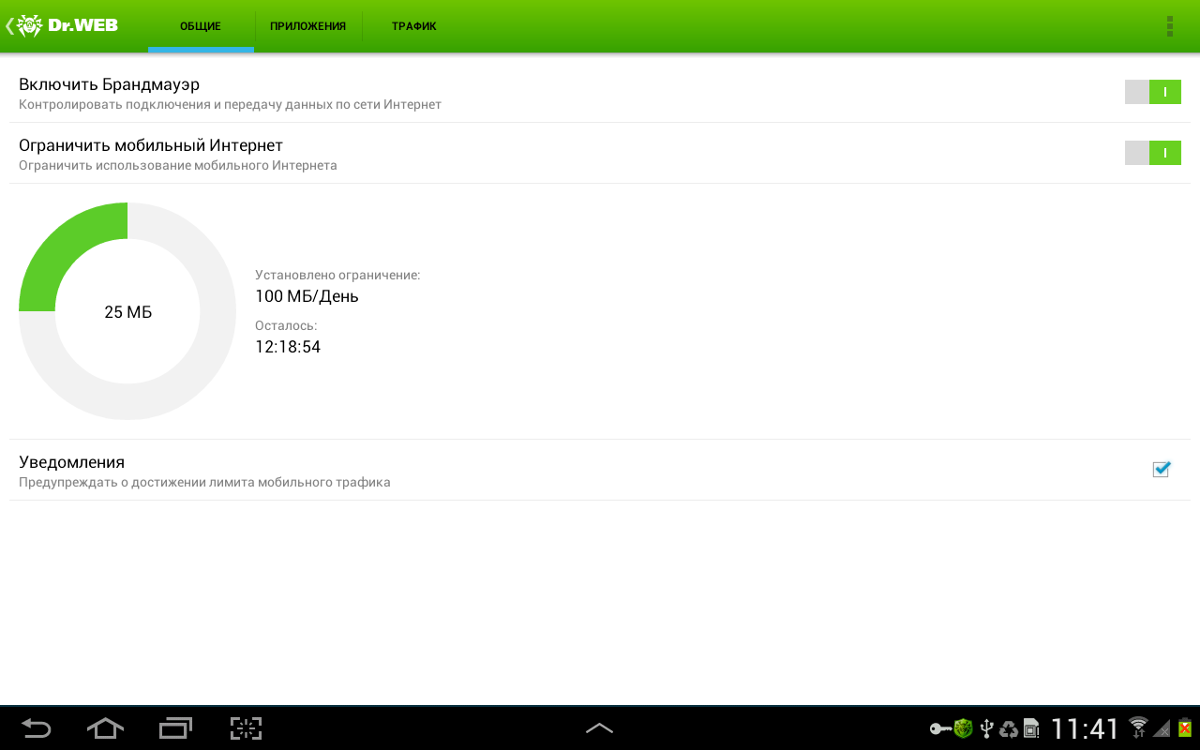Tap the Dr.Web shield status icon
Viewport: 1200px width, 750px height.
click(x=963, y=728)
